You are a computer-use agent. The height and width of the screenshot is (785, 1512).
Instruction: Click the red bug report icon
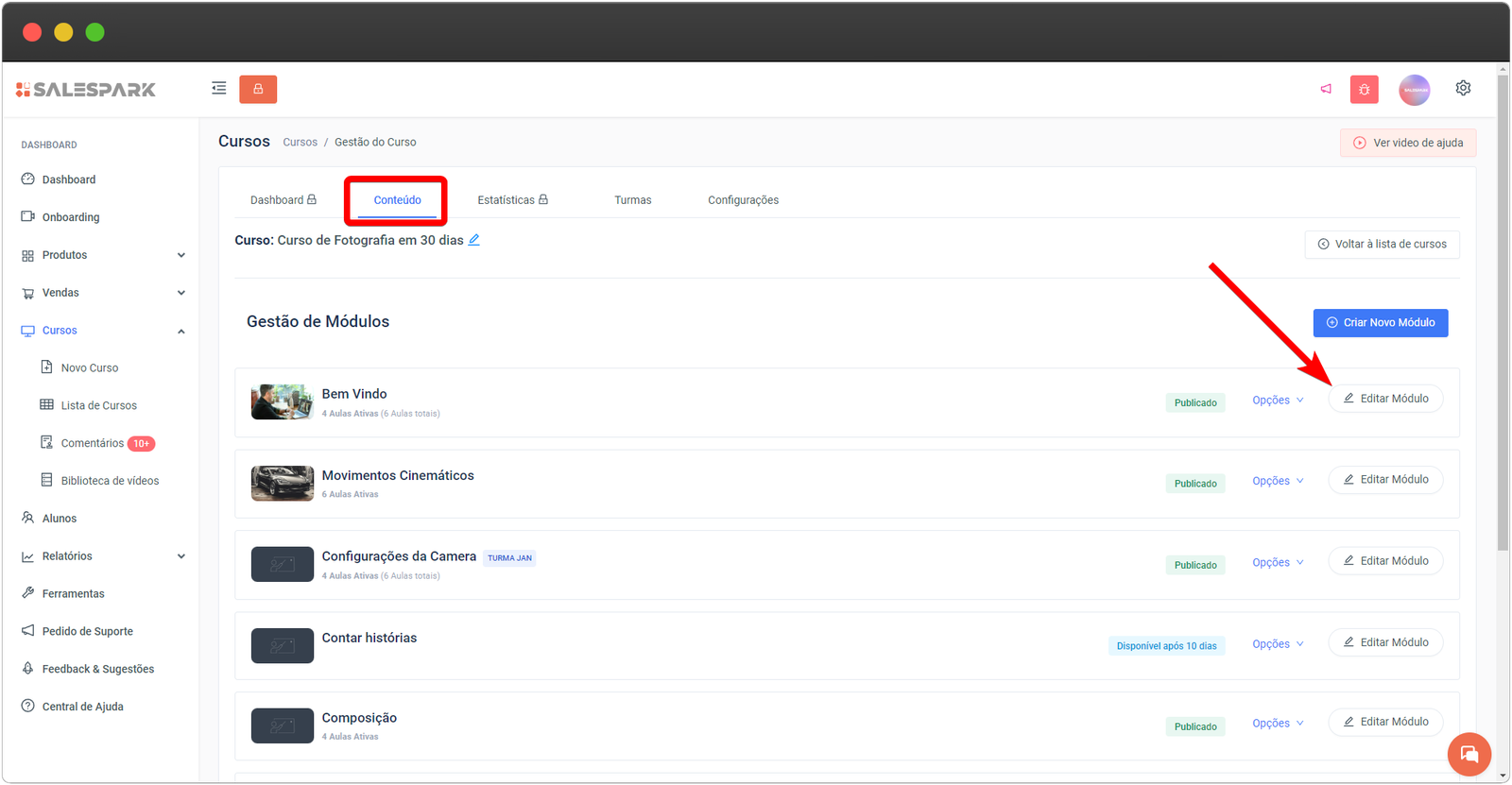(1364, 90)
